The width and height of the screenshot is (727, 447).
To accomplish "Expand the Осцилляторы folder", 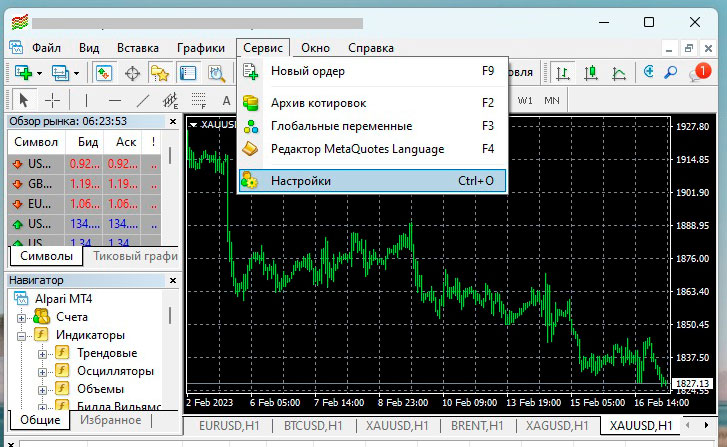I will point(42,372).
